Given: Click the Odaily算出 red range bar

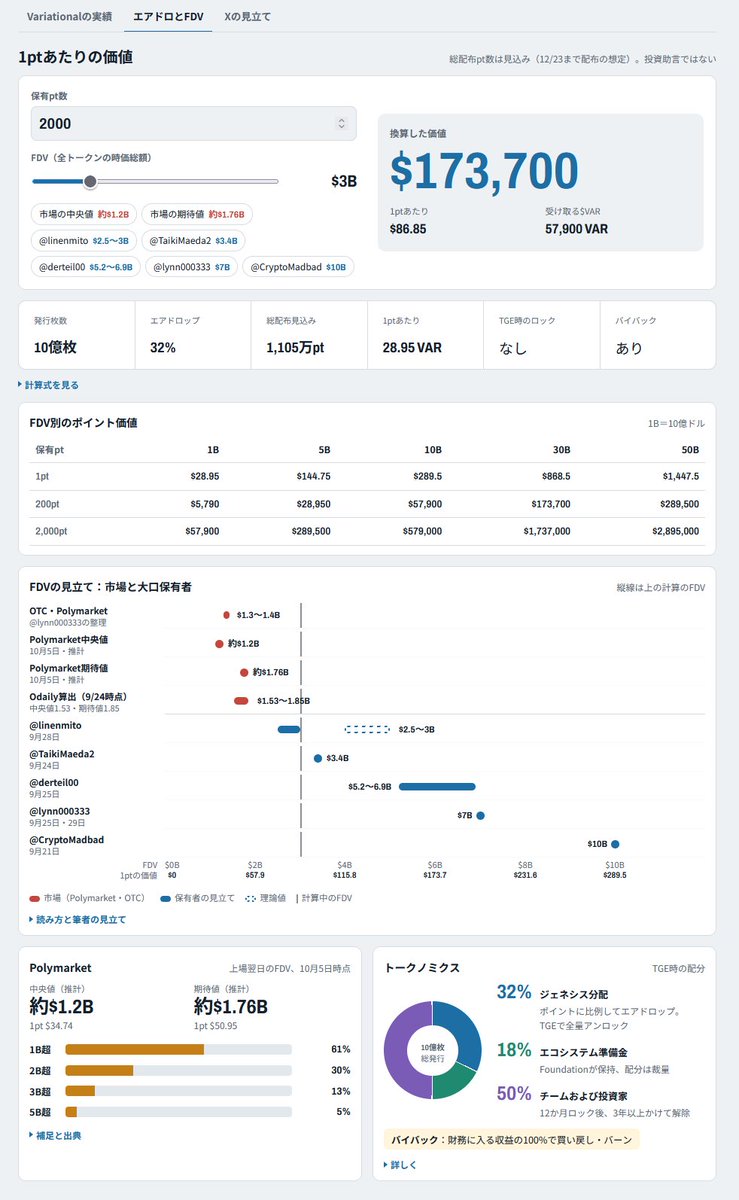Looking at the screenshot, I should click(x=241, y=701).
